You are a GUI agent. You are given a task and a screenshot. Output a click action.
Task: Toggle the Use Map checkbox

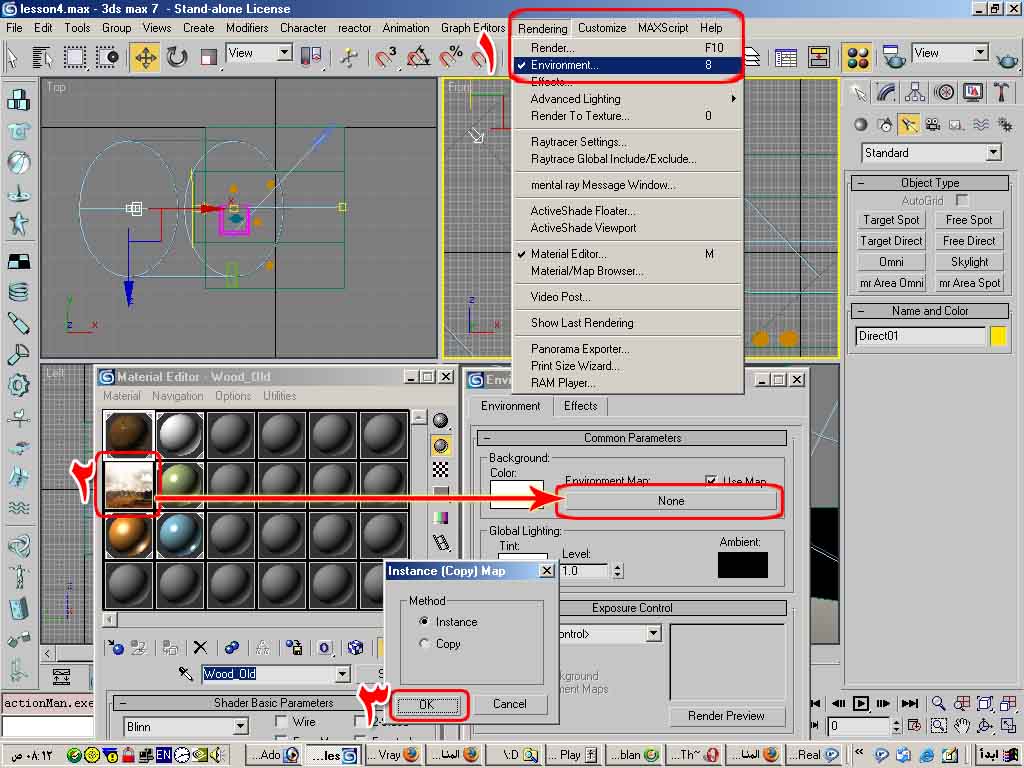tap(711, 481)
